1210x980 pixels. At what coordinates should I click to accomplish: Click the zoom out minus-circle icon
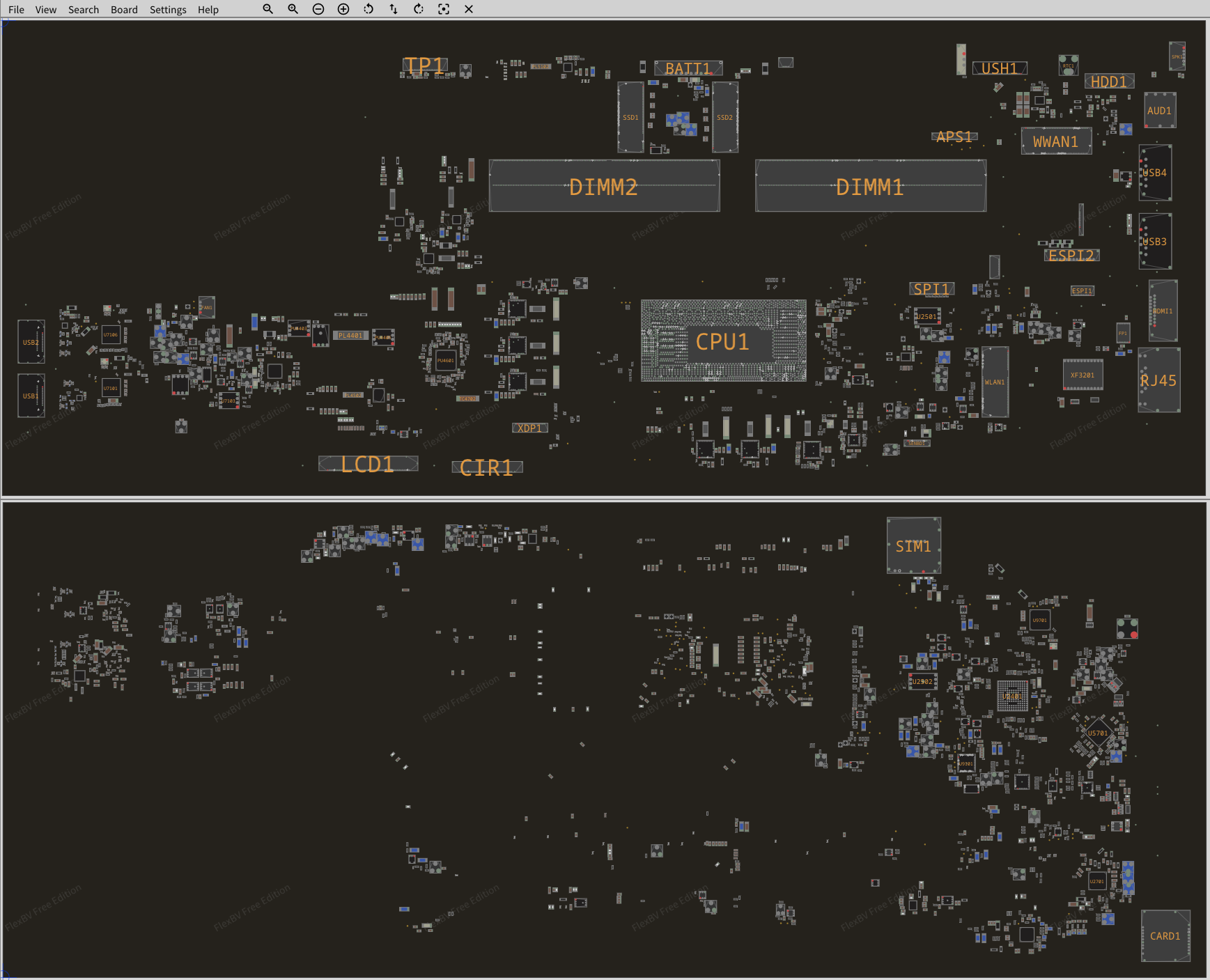pyautogui.click(x=318, y=9)
